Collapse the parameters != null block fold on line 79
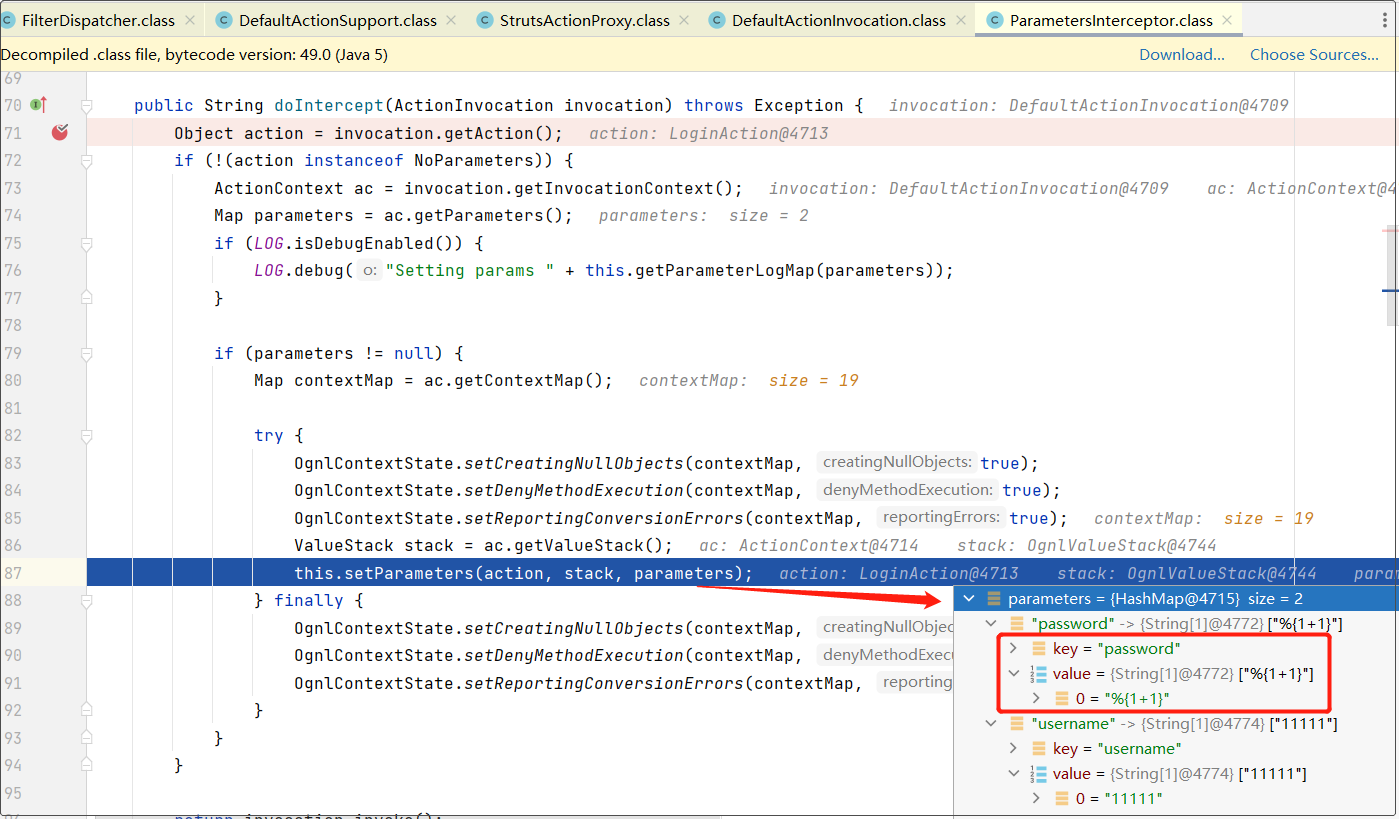Image resolution: width=1399 pixels, height=819 pixels. pyautogui.click(x=87, y=353)
